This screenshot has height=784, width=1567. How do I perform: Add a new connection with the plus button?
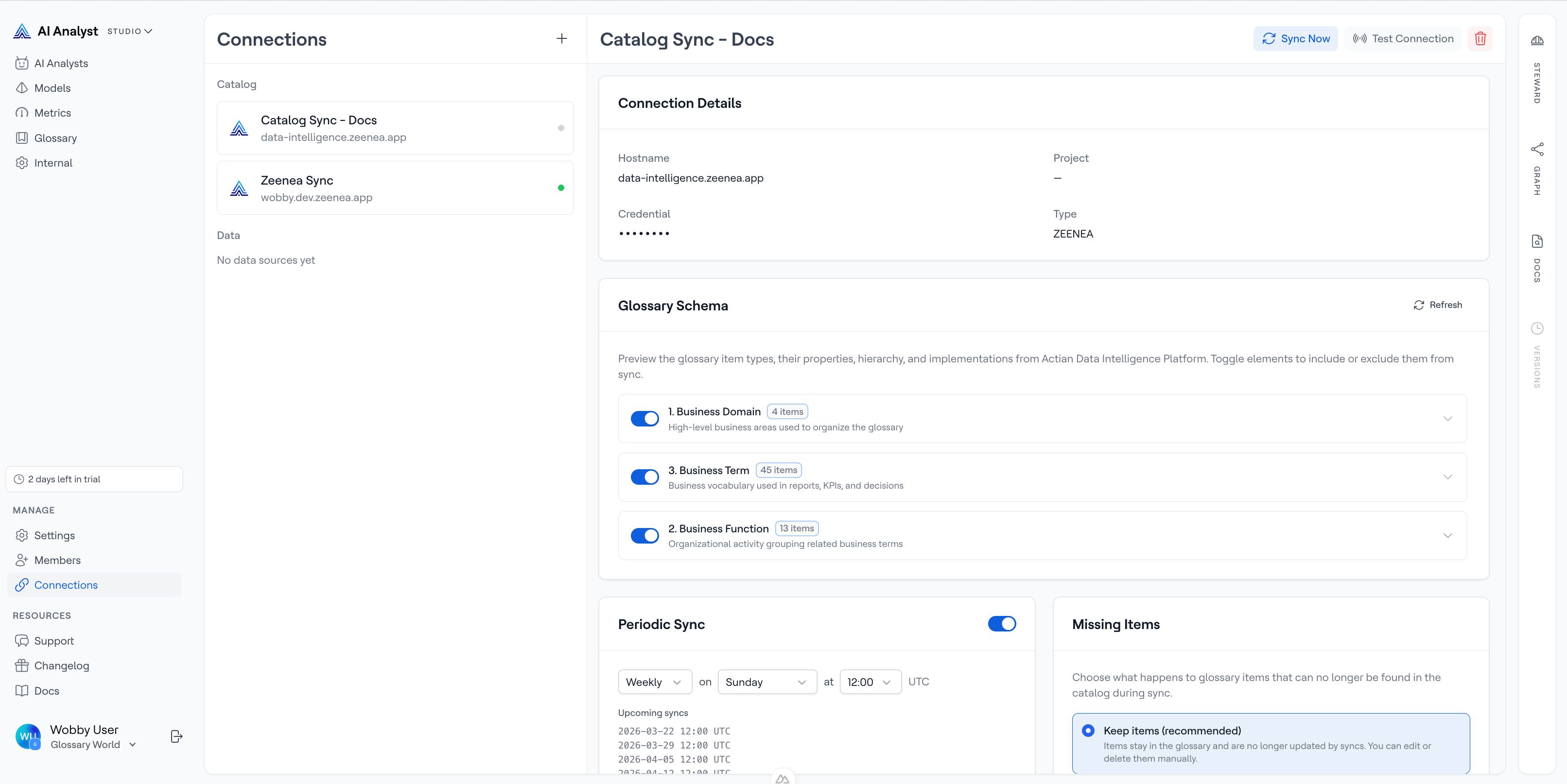561,38
